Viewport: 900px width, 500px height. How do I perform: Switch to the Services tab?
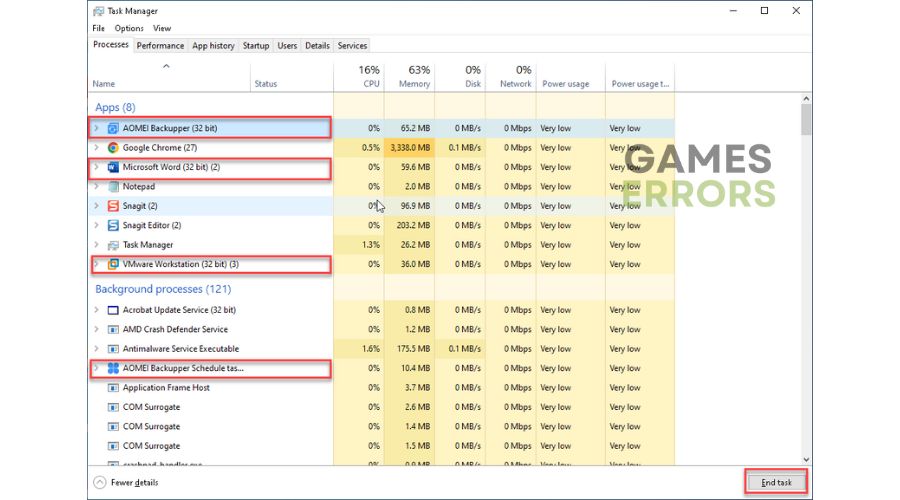pyautogui.click(x=352, y=45)
